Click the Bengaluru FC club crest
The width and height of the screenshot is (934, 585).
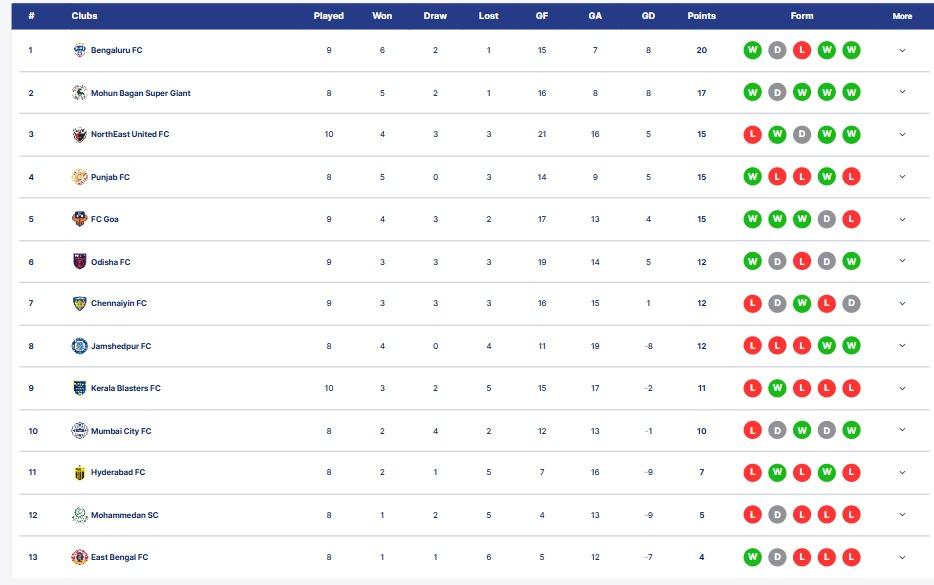[79, 50]
